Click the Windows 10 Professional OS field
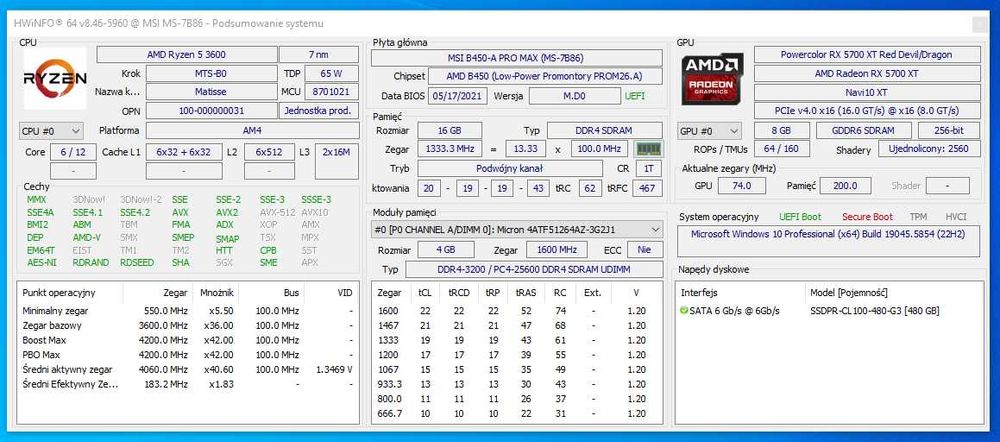Image resolution: width=1000 pixels, height=442 pixels. point(828,241)
